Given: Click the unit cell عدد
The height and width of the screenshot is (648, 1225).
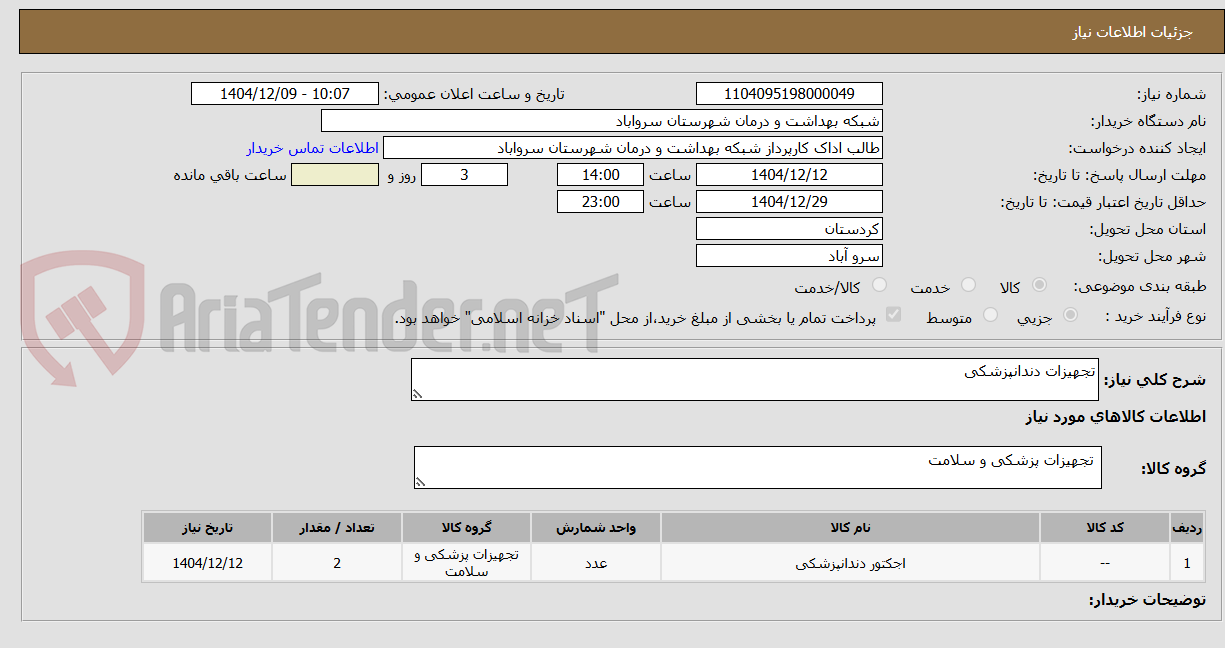Looking at the screenshot, I should (x=596, y=563).
